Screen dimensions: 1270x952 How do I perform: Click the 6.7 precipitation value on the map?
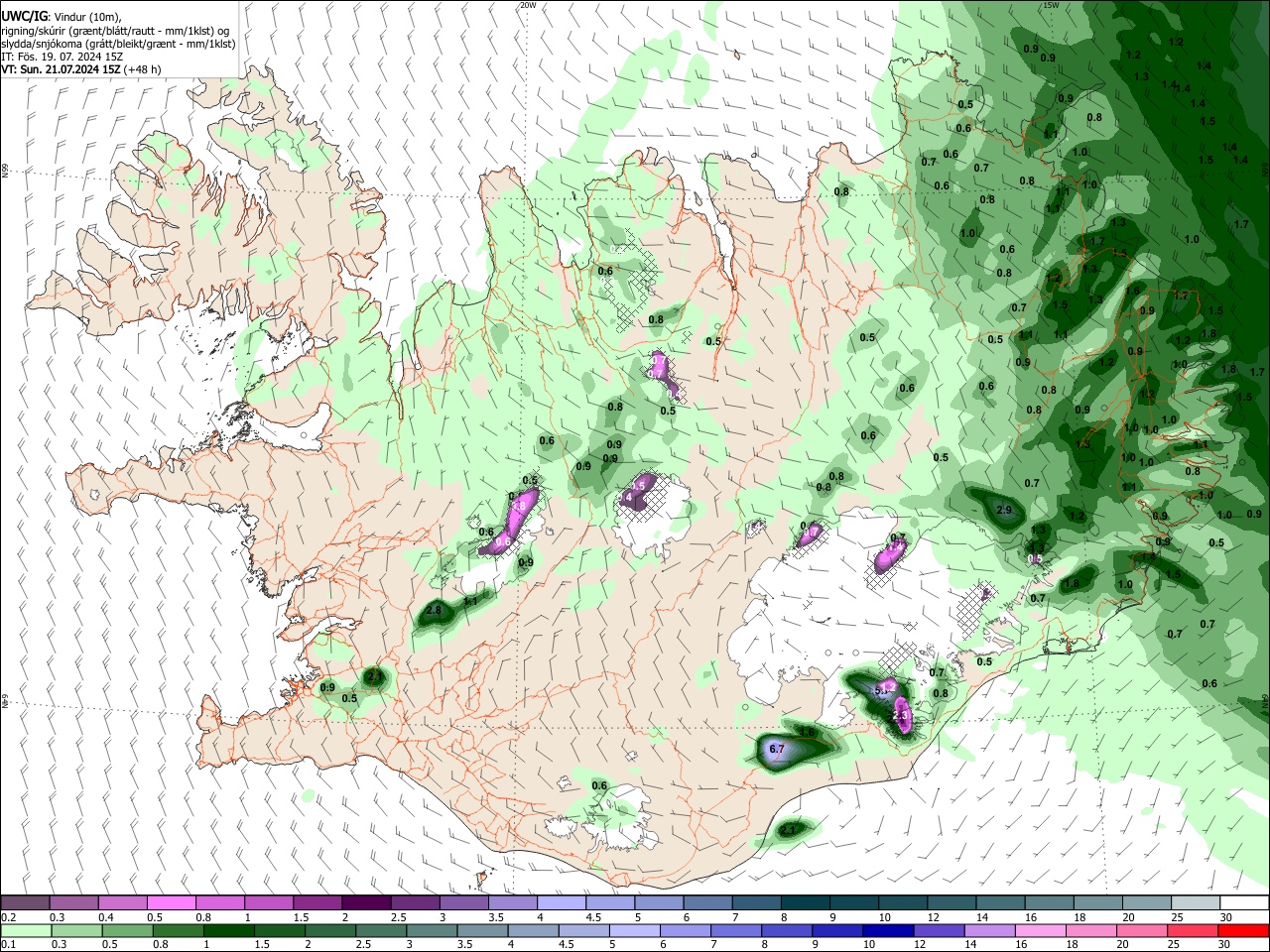[x=777, y=750]
